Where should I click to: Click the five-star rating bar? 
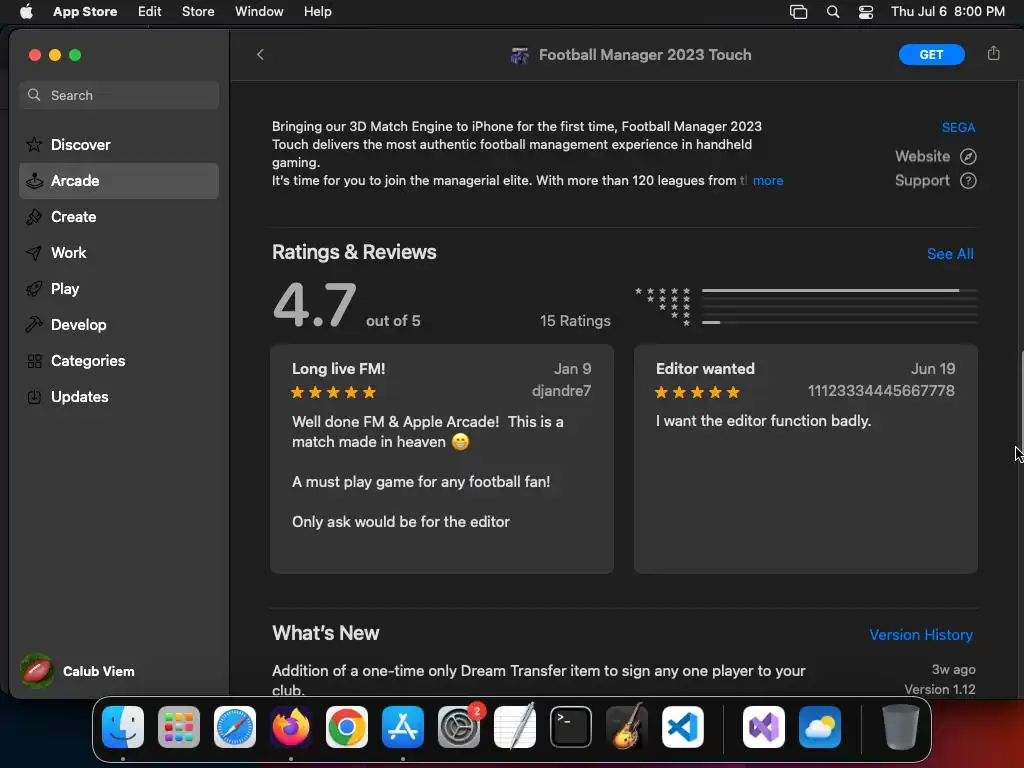tap(839, 291)
